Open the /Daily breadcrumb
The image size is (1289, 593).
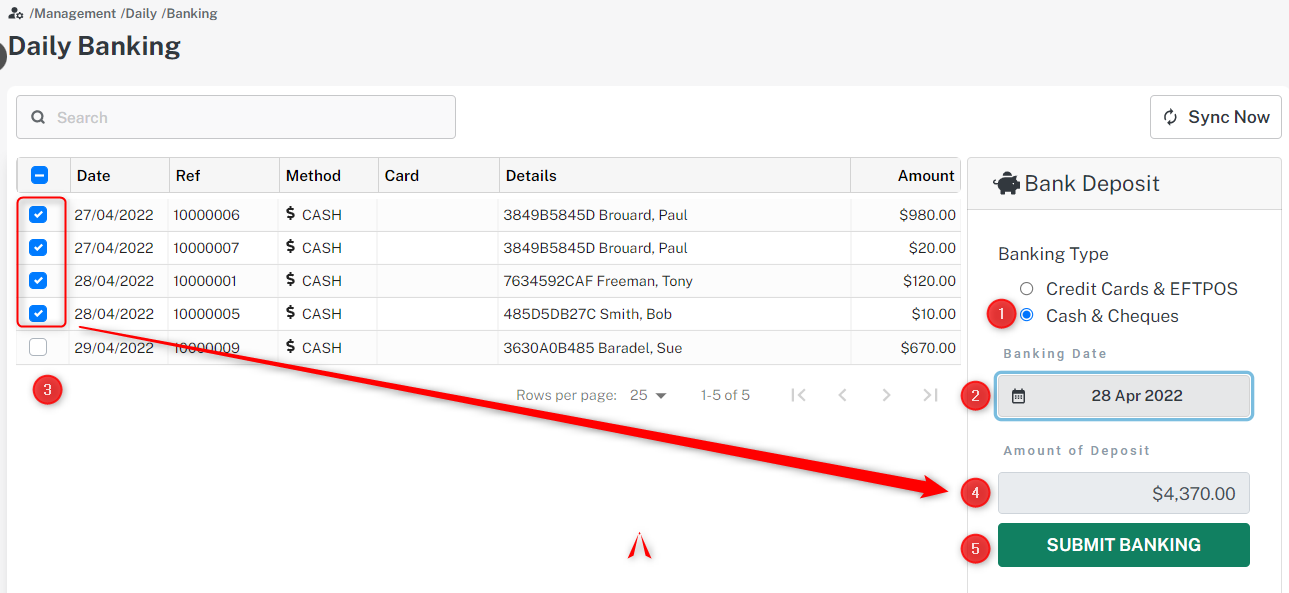click(x=139, y=14)
